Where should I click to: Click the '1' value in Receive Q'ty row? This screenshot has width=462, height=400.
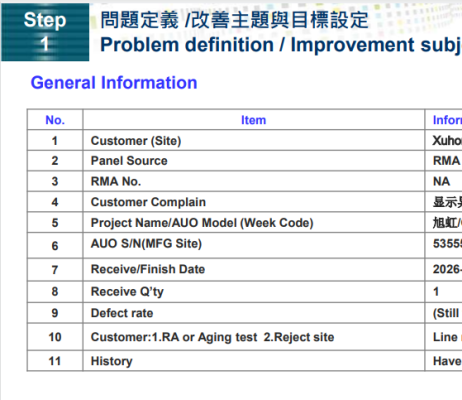click(436, 292)
